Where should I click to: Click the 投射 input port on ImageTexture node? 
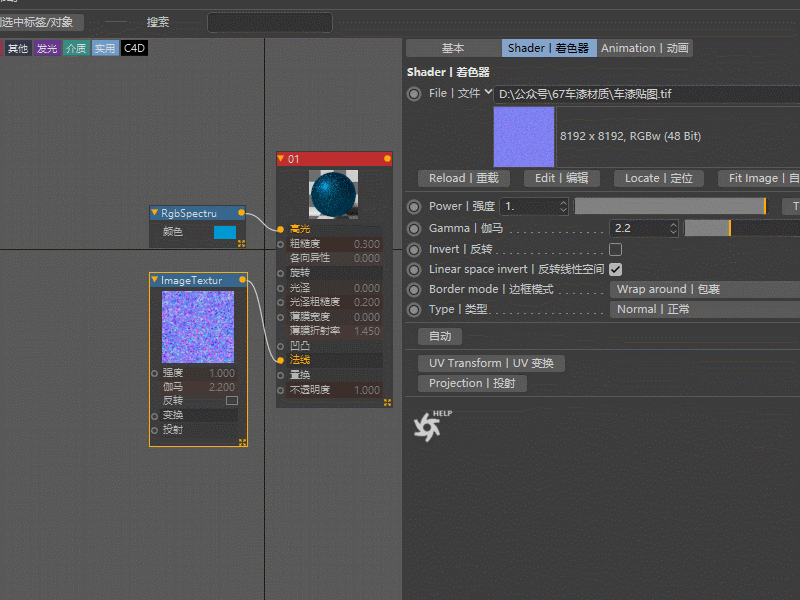pyautogui.click(x=154, y=430)
